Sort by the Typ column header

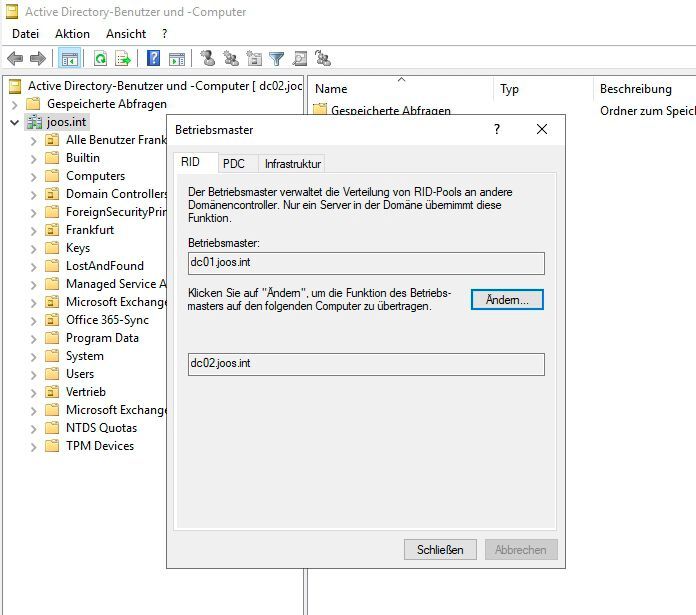543,89
